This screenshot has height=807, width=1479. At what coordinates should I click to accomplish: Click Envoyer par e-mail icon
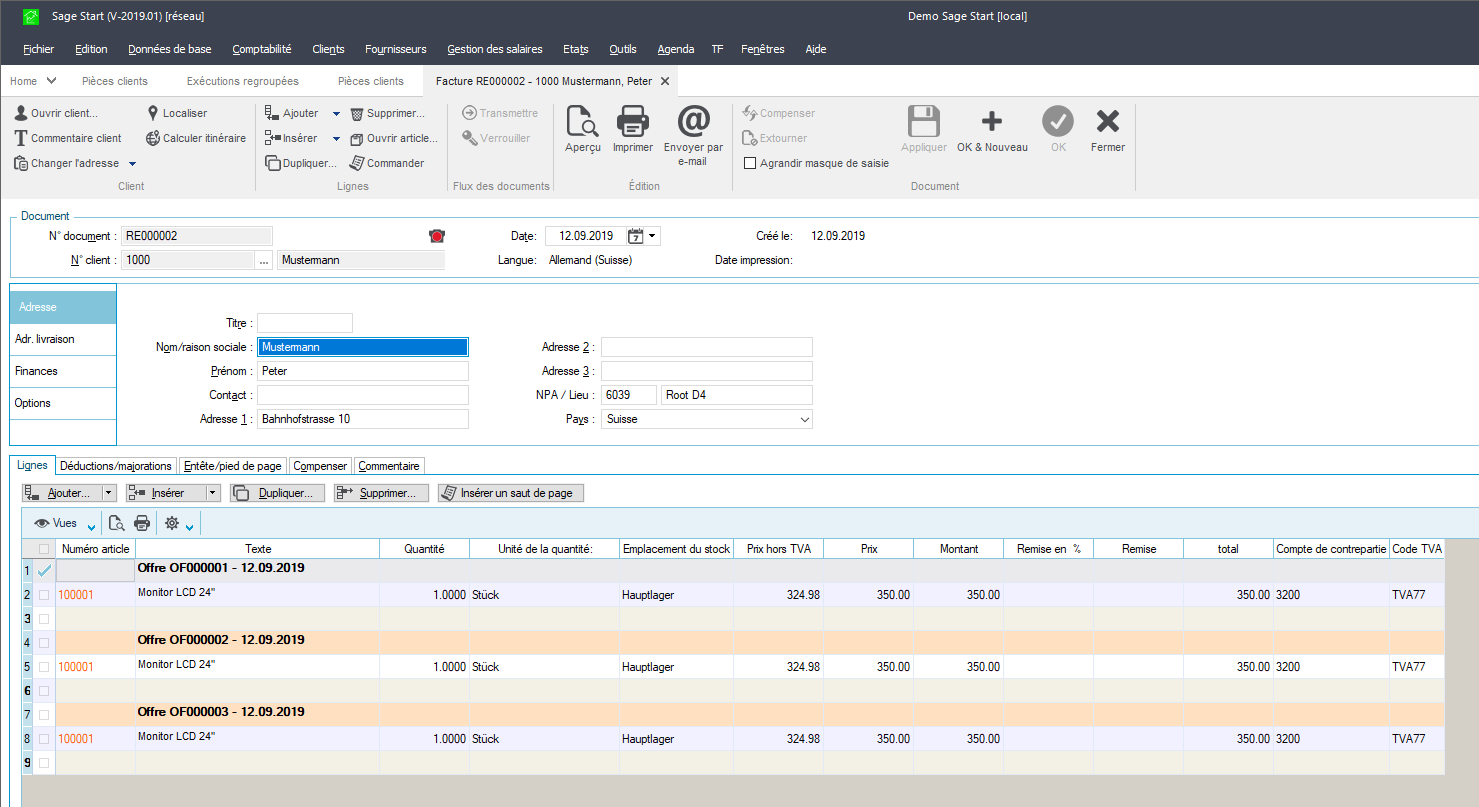point(693,121)
